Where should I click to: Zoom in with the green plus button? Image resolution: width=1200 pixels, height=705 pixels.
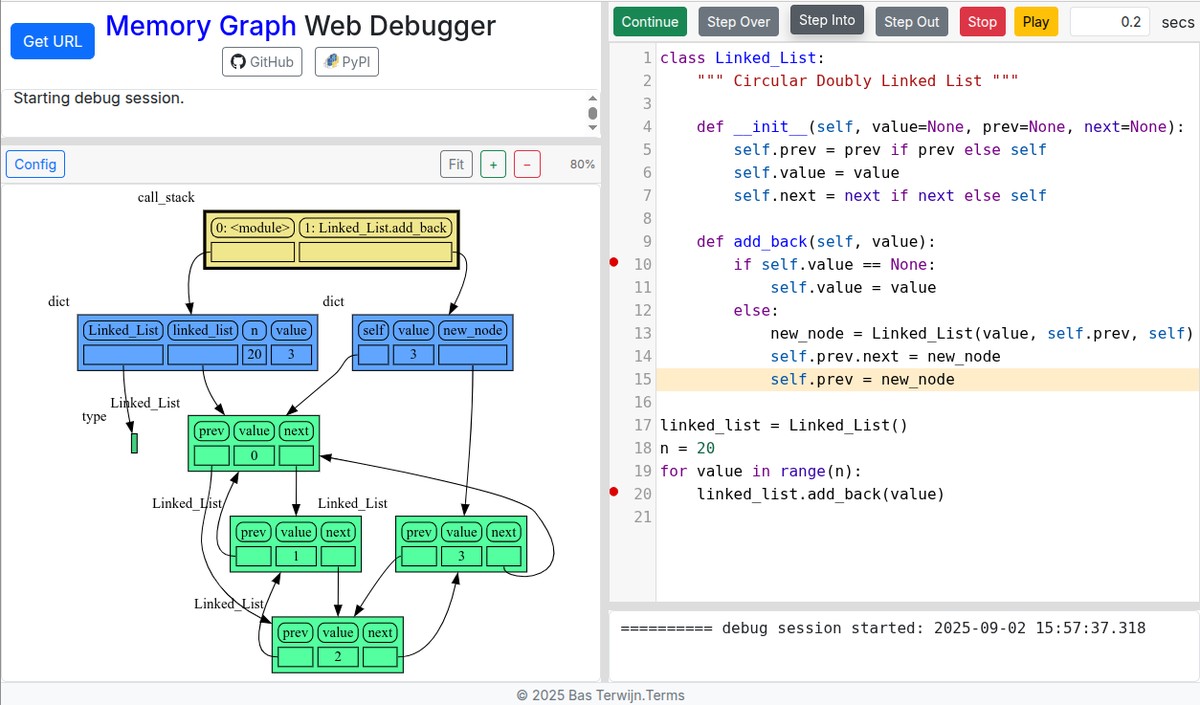[493, 164]
